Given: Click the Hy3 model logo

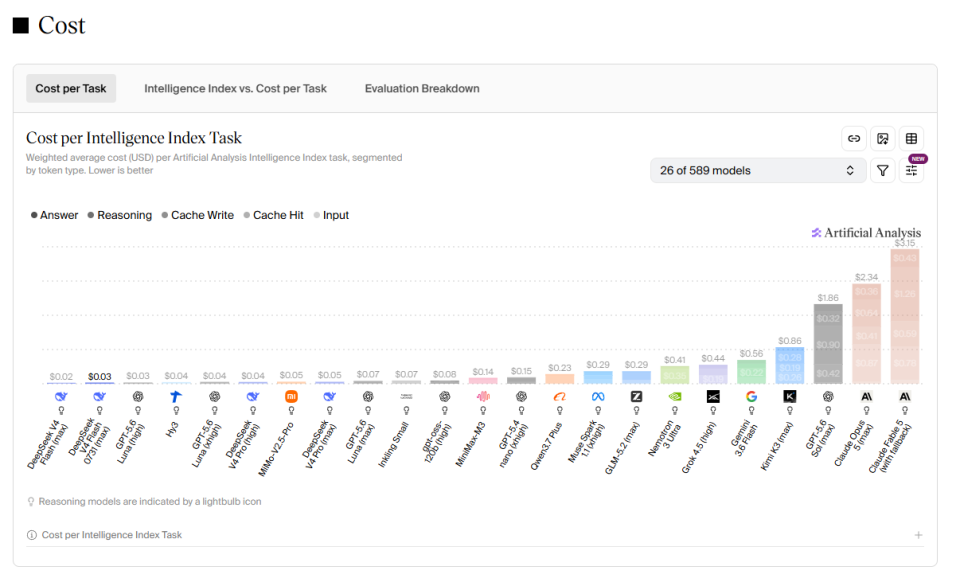Looking at the screenshot, I should pyautogui.click(x=176, y=397).
